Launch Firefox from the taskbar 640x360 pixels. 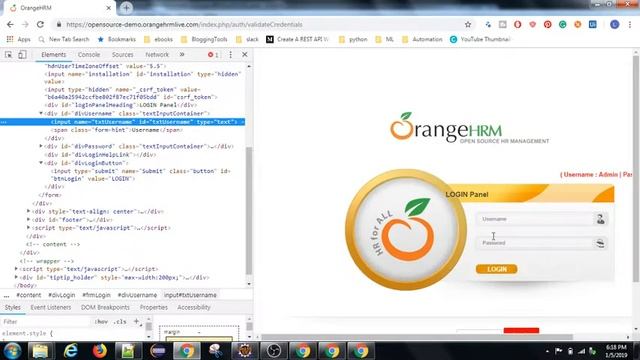[99, 351]
